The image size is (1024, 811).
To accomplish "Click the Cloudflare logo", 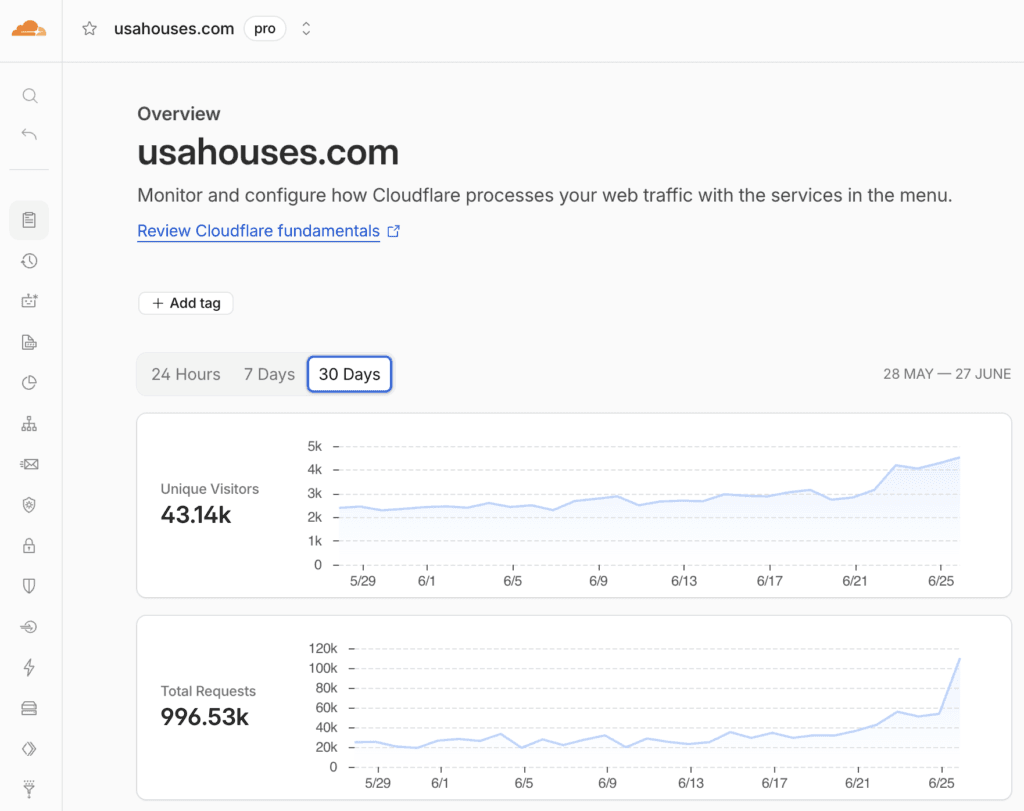I will 29,29.
